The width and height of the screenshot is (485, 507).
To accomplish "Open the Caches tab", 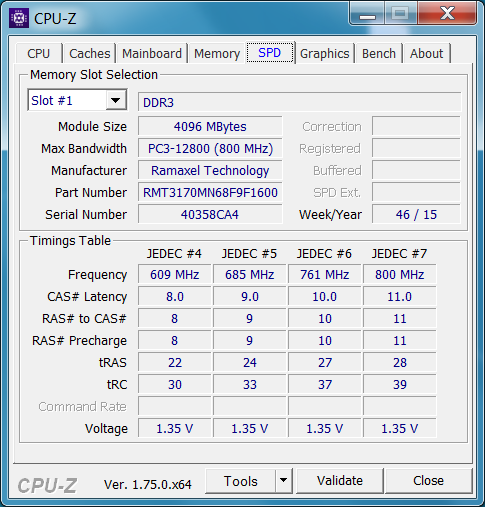I will point(89,53).
